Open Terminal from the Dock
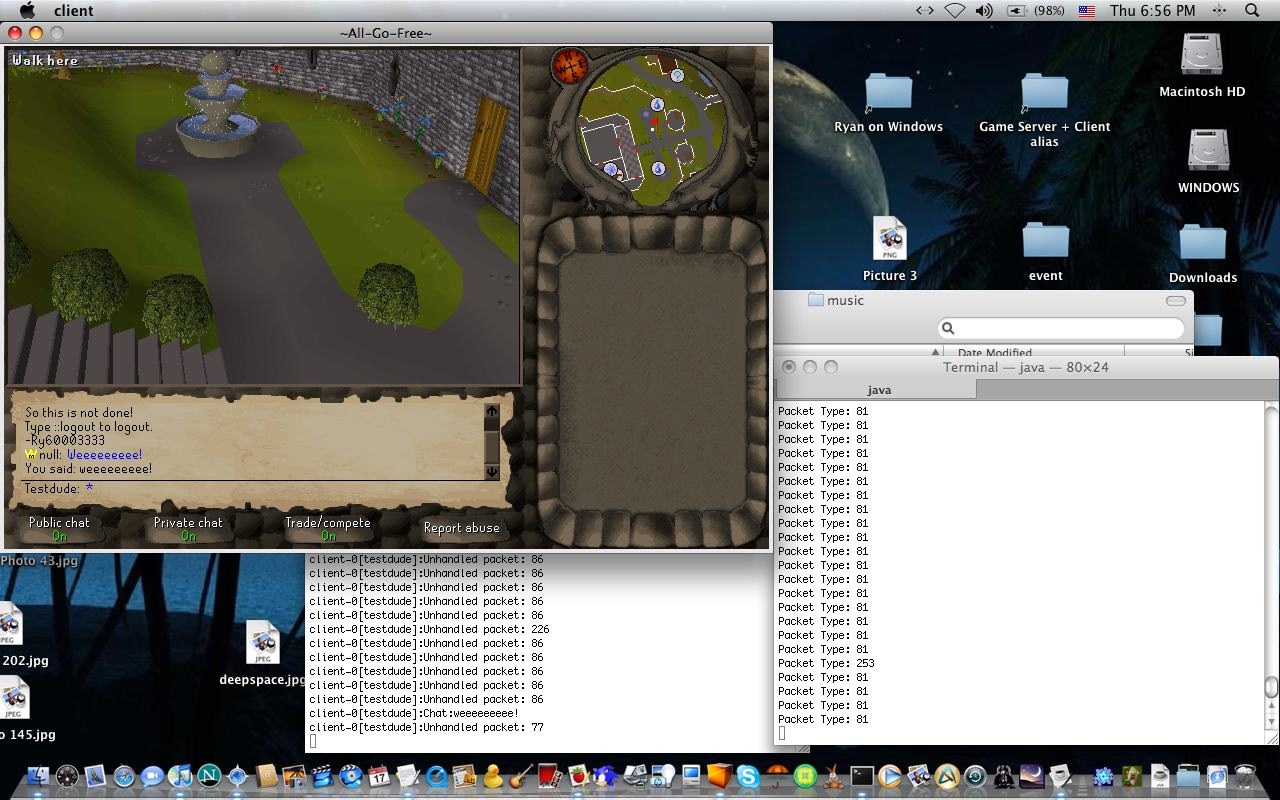Screen dimensions: 1280x800 pos(862,776)
